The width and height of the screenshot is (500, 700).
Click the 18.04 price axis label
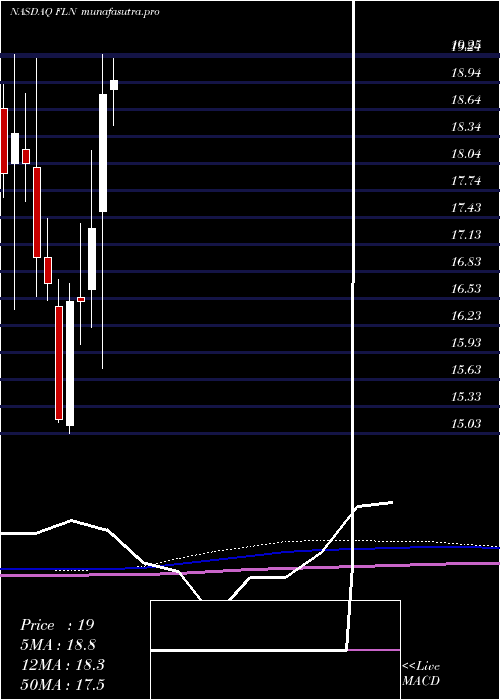(466, 154)
